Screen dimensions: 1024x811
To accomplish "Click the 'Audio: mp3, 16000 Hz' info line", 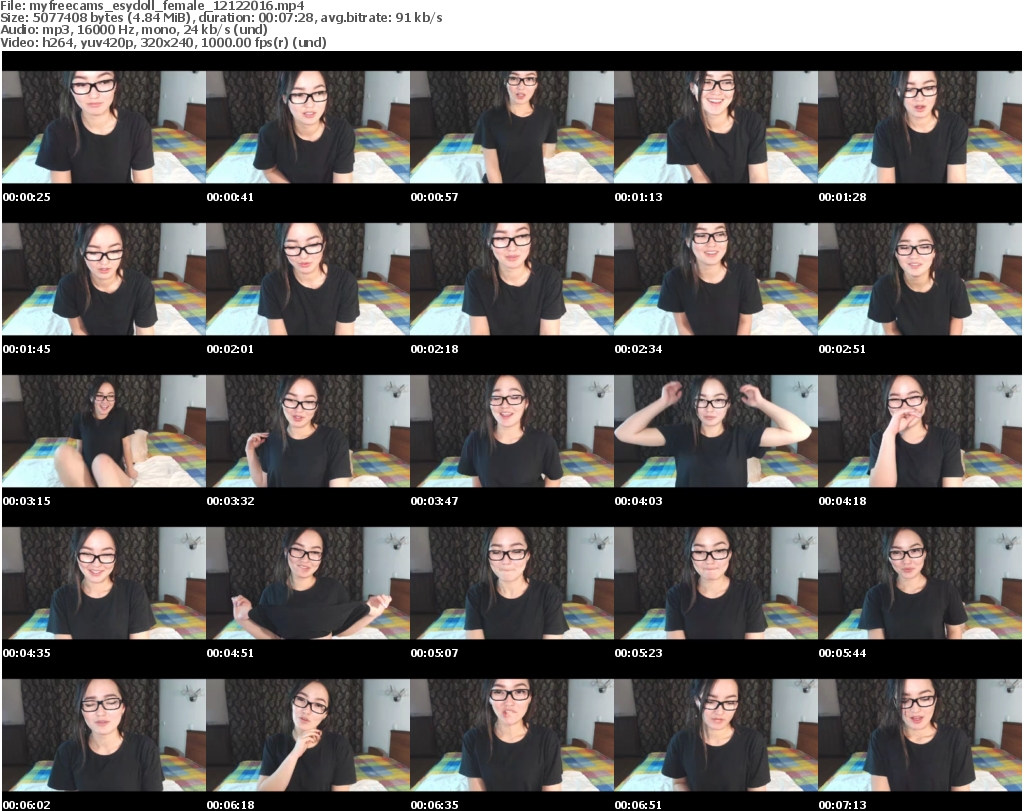I will (x=134, y=30).
